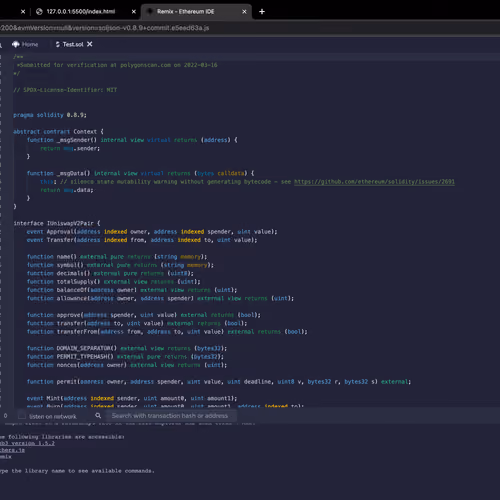Click the 'function transferFrom' line
The width and height of the screenshot is (500, 500).
pos(167,332)
